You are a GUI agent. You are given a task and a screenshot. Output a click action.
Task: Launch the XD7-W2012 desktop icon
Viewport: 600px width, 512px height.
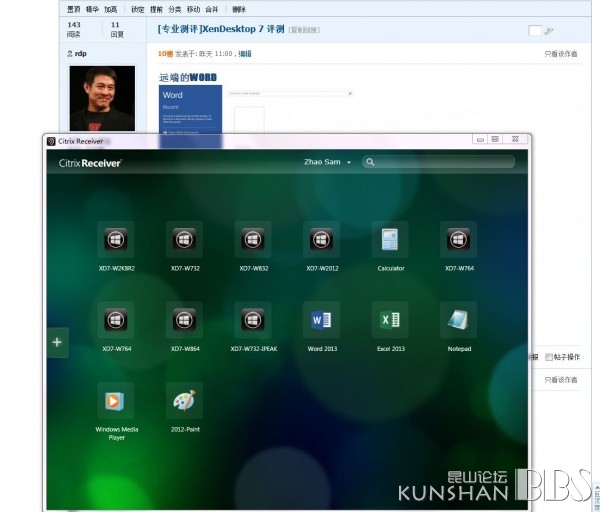[x=321, y=240]
